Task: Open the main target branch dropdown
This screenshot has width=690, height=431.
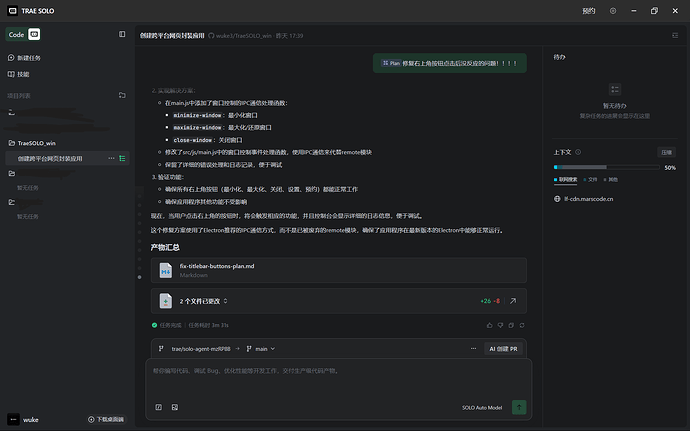Action: click(261, 349)
